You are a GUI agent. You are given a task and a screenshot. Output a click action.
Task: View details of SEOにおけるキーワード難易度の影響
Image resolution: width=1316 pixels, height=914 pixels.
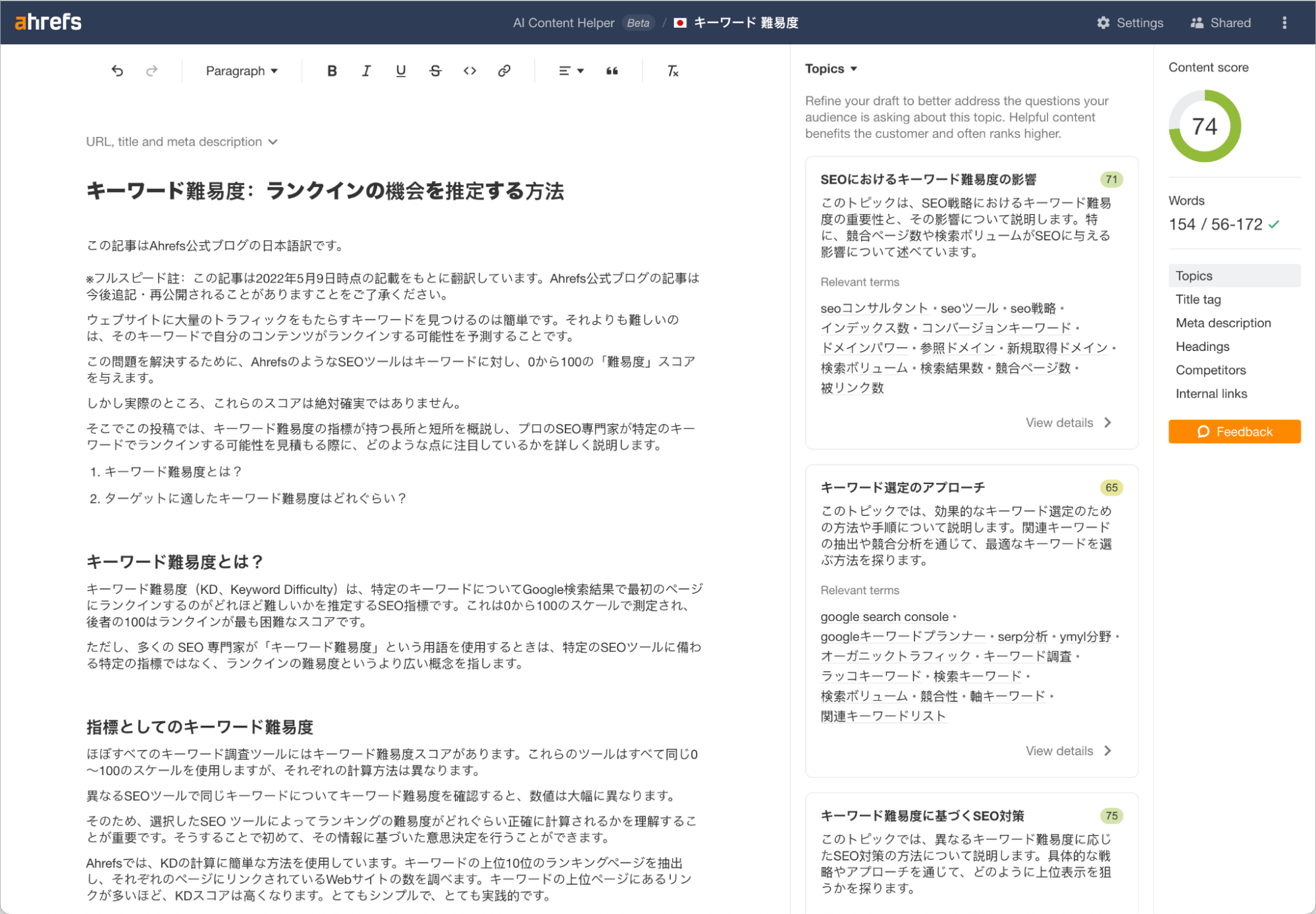coord(1068,423)
